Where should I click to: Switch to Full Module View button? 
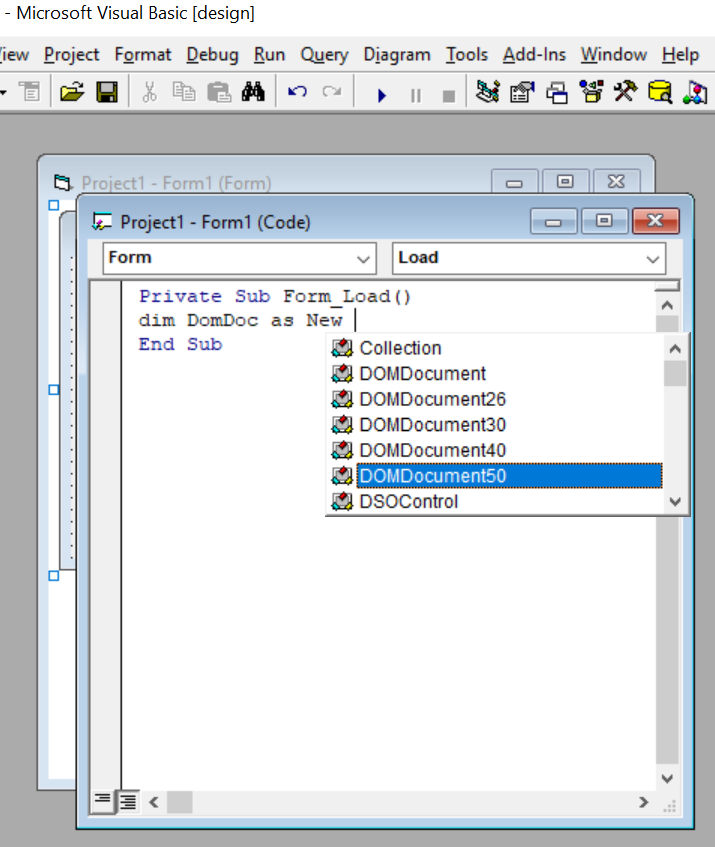click(x=128, y=802)
